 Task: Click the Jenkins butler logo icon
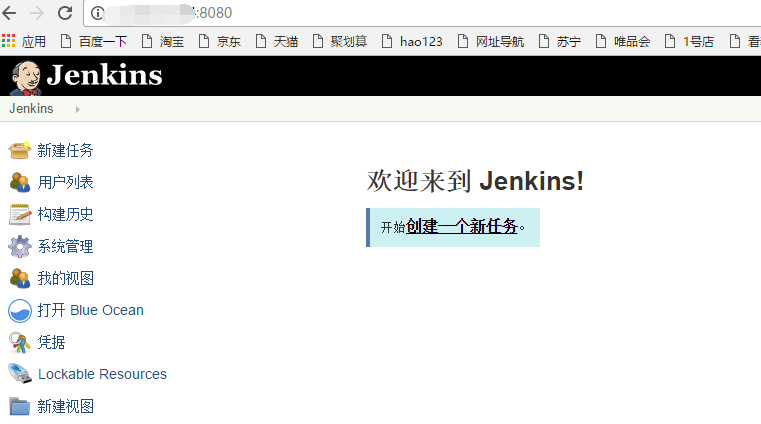pos(26,78)
